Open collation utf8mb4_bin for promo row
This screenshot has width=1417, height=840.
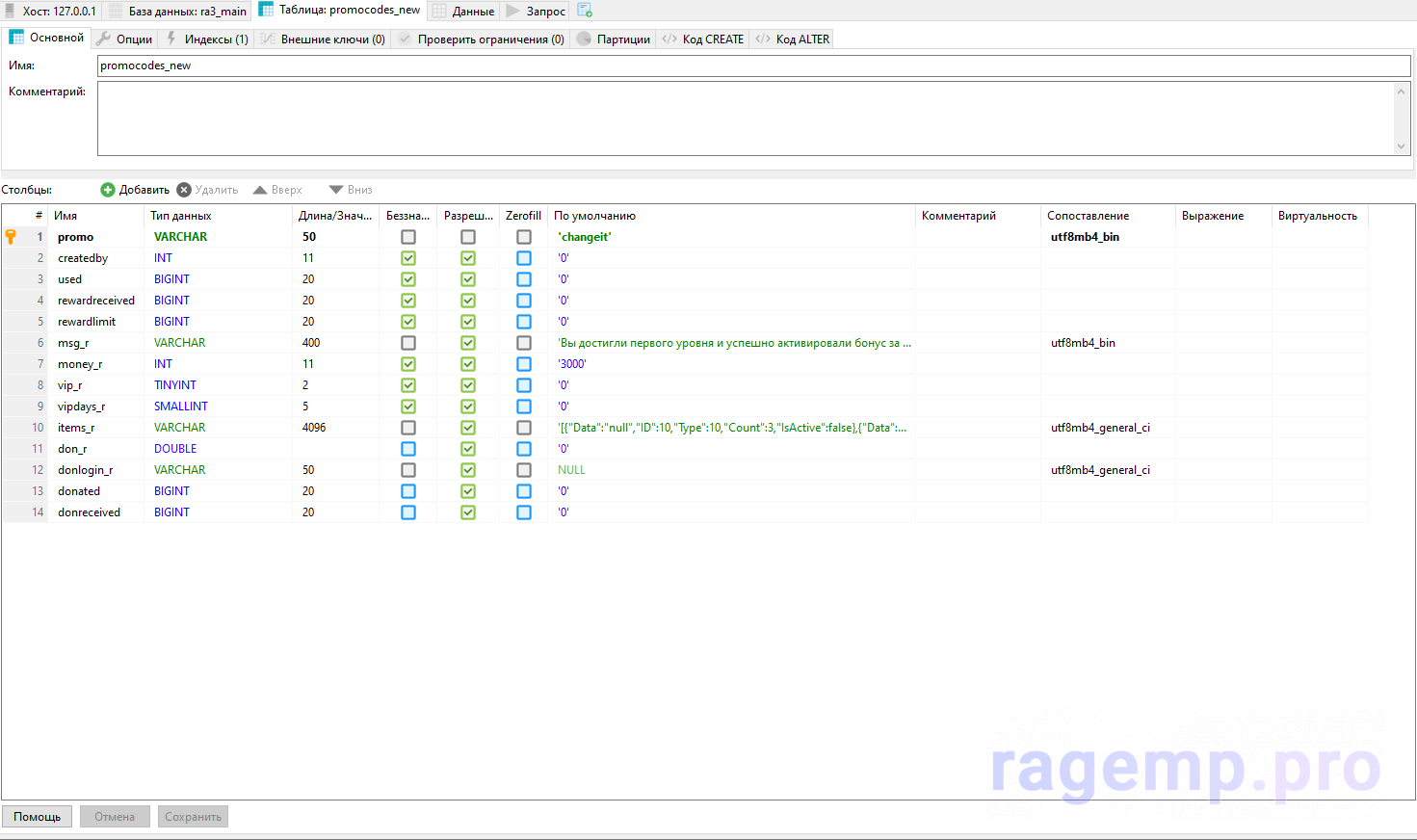[1085, 237]
